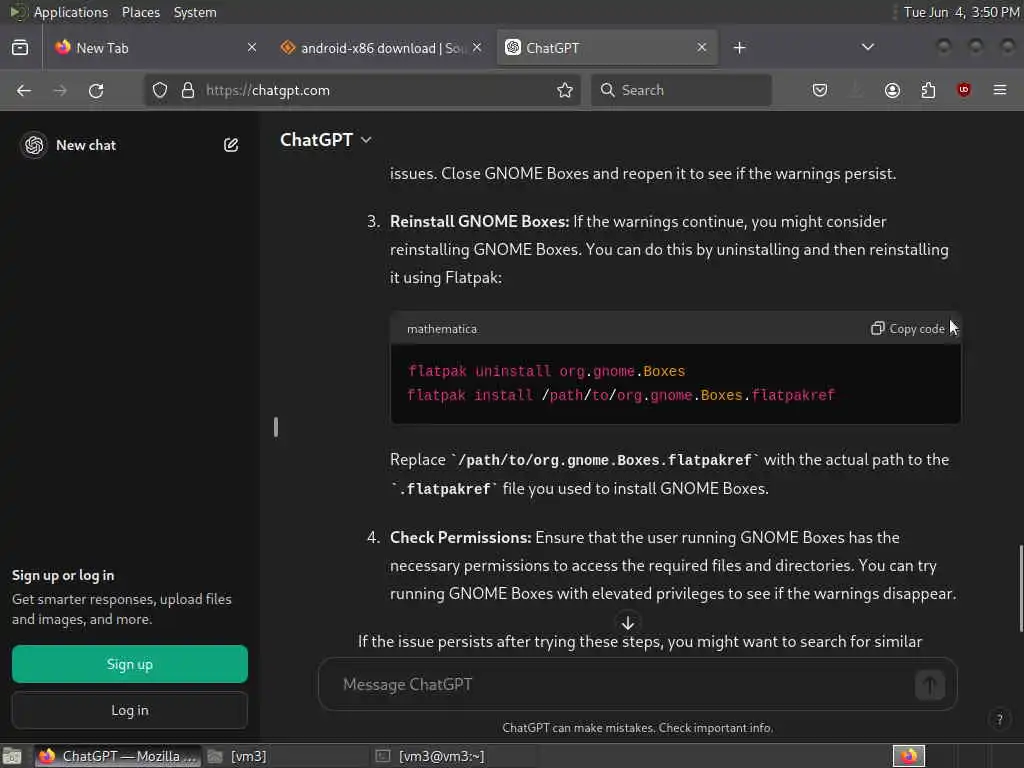Click the browser forward arrow
The height and width of the screenshot is (768, 1024).
(x=60, y=90)
